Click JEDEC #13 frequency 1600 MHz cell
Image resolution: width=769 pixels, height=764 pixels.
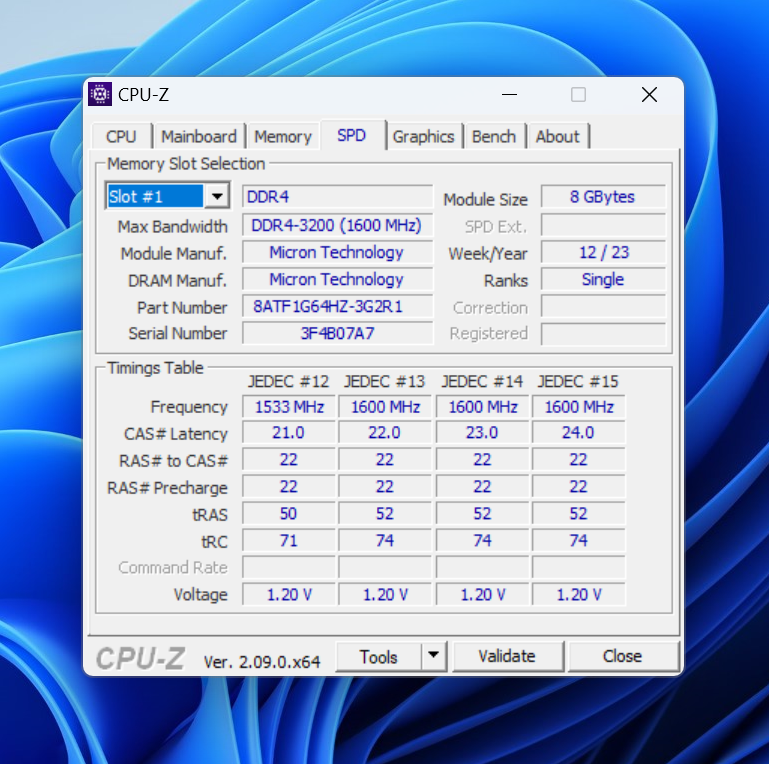coord(385,407)
